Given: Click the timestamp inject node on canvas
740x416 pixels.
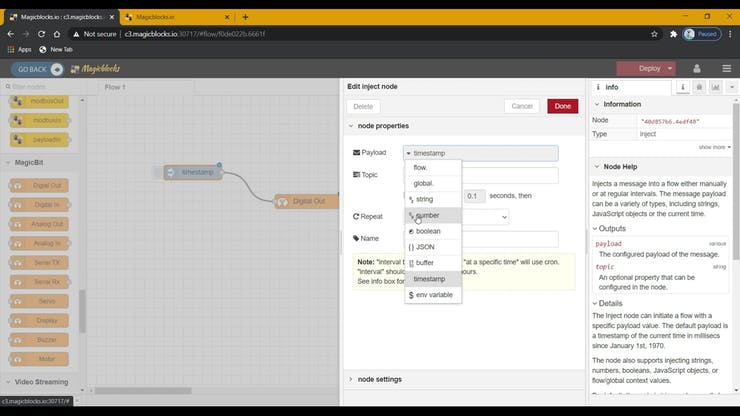Looking at the screenshot, I should click(193, 172).
